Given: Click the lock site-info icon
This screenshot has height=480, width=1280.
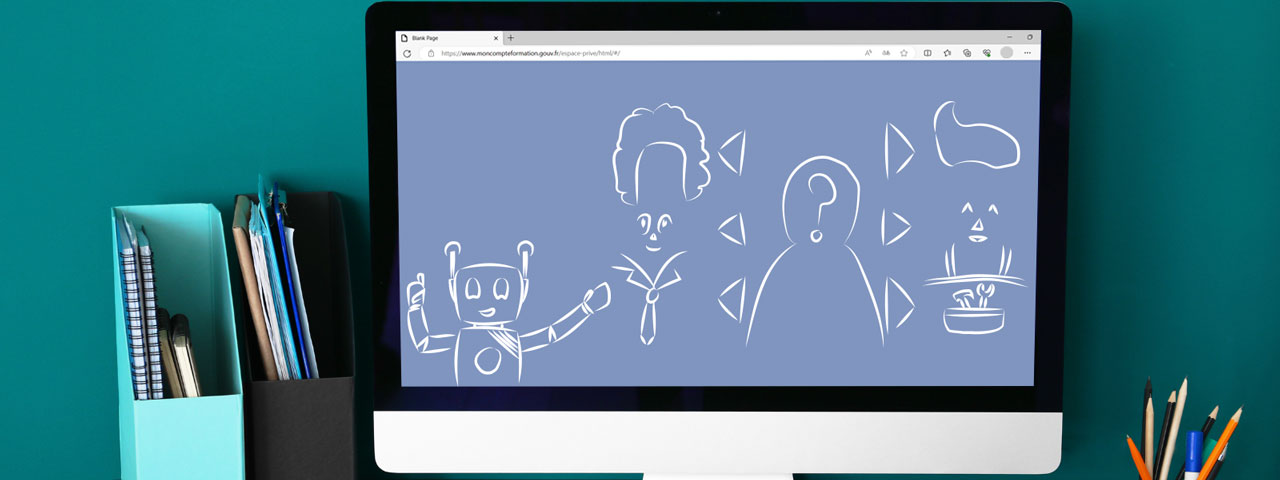Looking at the screenshot, I should pyautogui.click(x=431, y=53).
